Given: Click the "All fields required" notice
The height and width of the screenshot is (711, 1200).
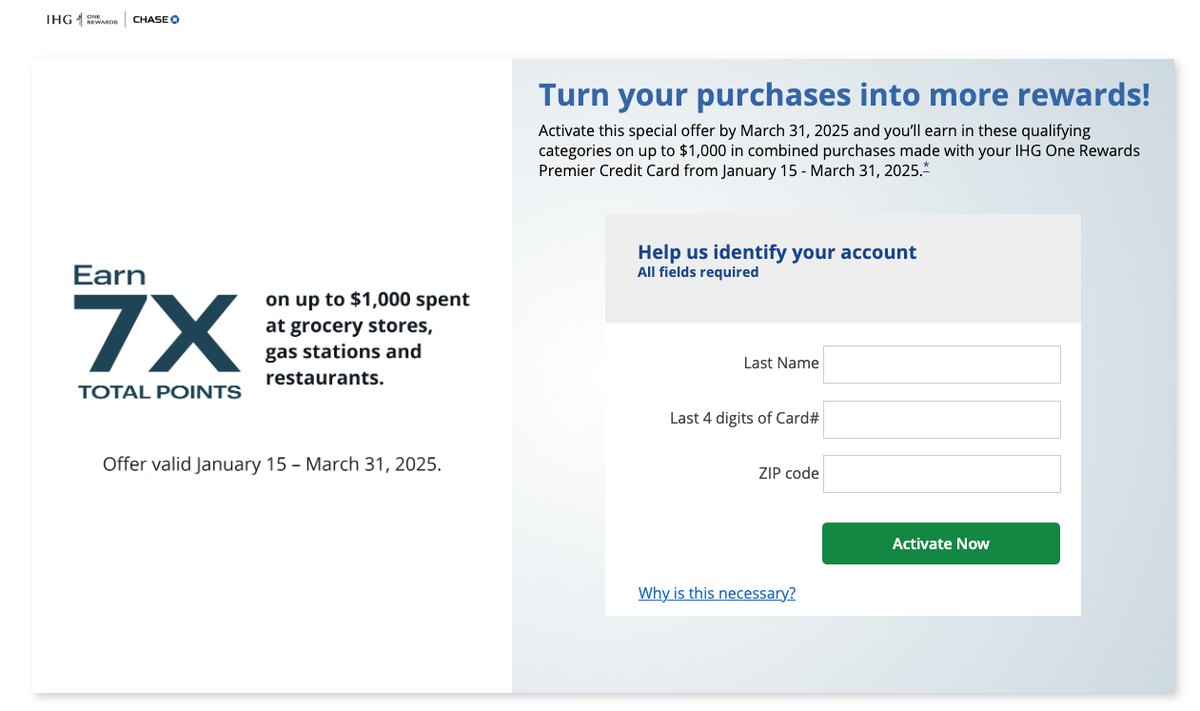Looking at the screenshot, I should pyautogui.click(x=698, y=272).
